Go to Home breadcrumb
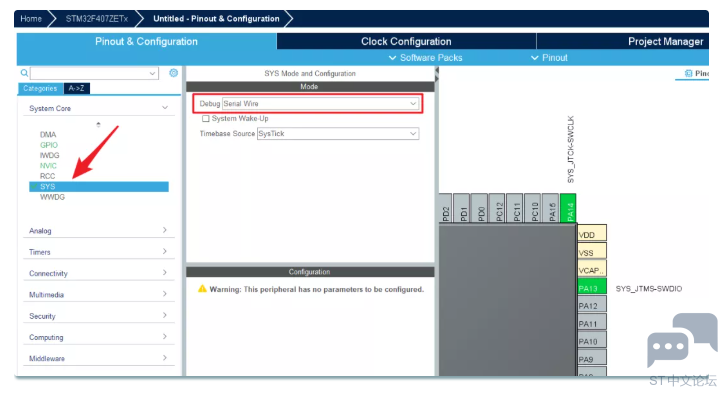Viewport: 726px width, 396px height. coord(31,19)
